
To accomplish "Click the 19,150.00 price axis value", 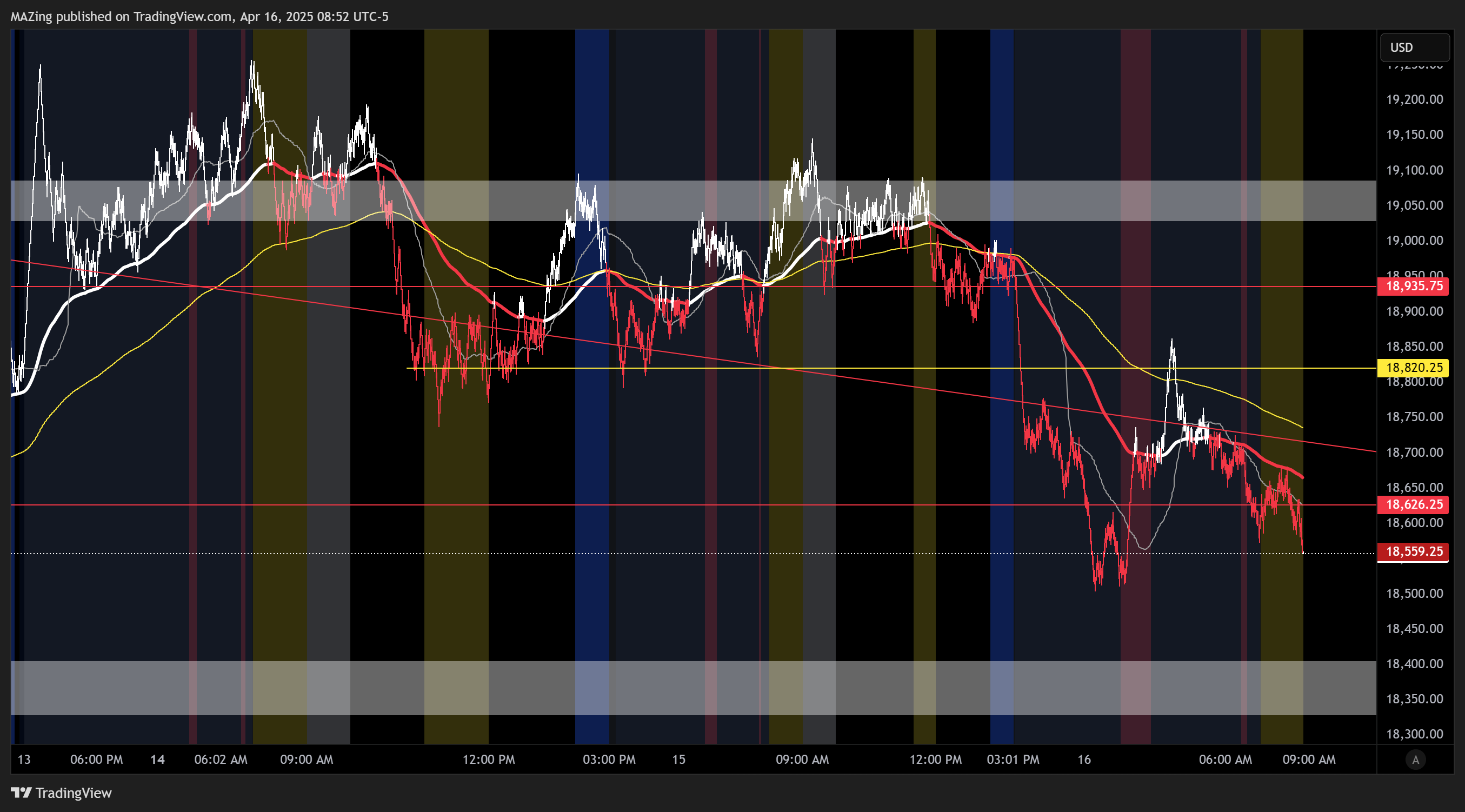I will (1414, 135).
